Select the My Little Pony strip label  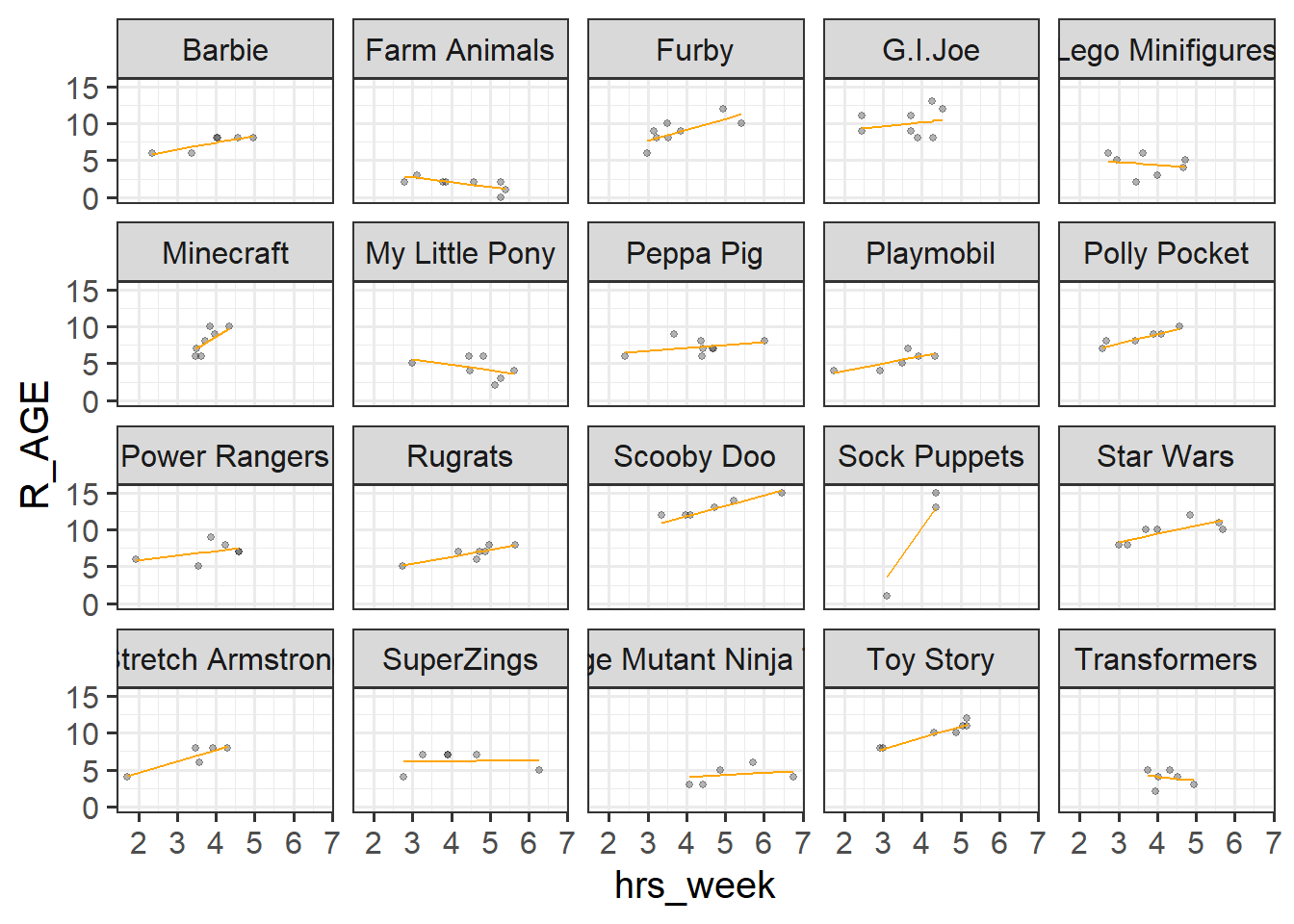click(460, 252)
